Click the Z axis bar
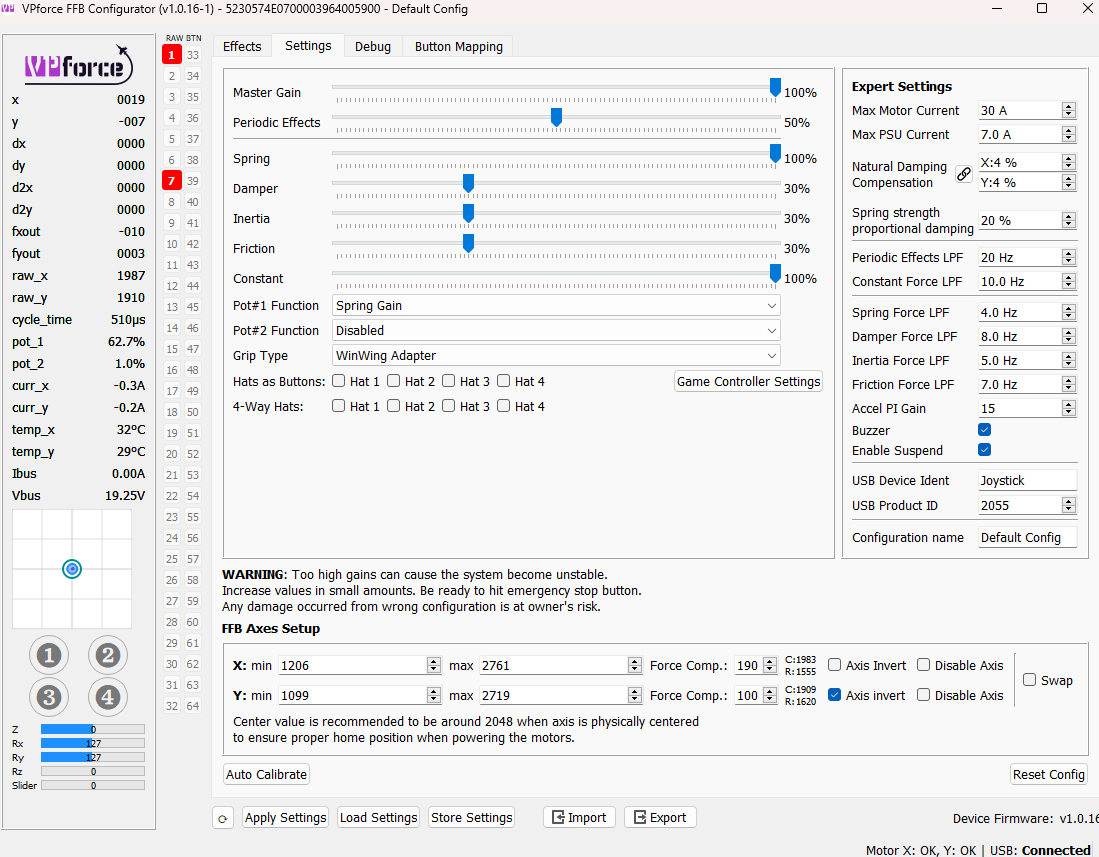 tap(93, 729)
